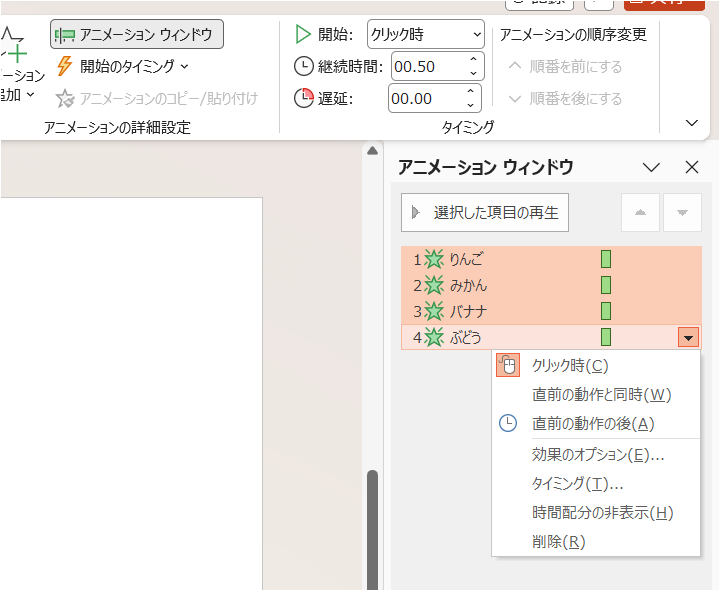The width and height of the screenshot is (720, 591).
Task: Click the 継続時間 input field
Action: coord(425,66)
